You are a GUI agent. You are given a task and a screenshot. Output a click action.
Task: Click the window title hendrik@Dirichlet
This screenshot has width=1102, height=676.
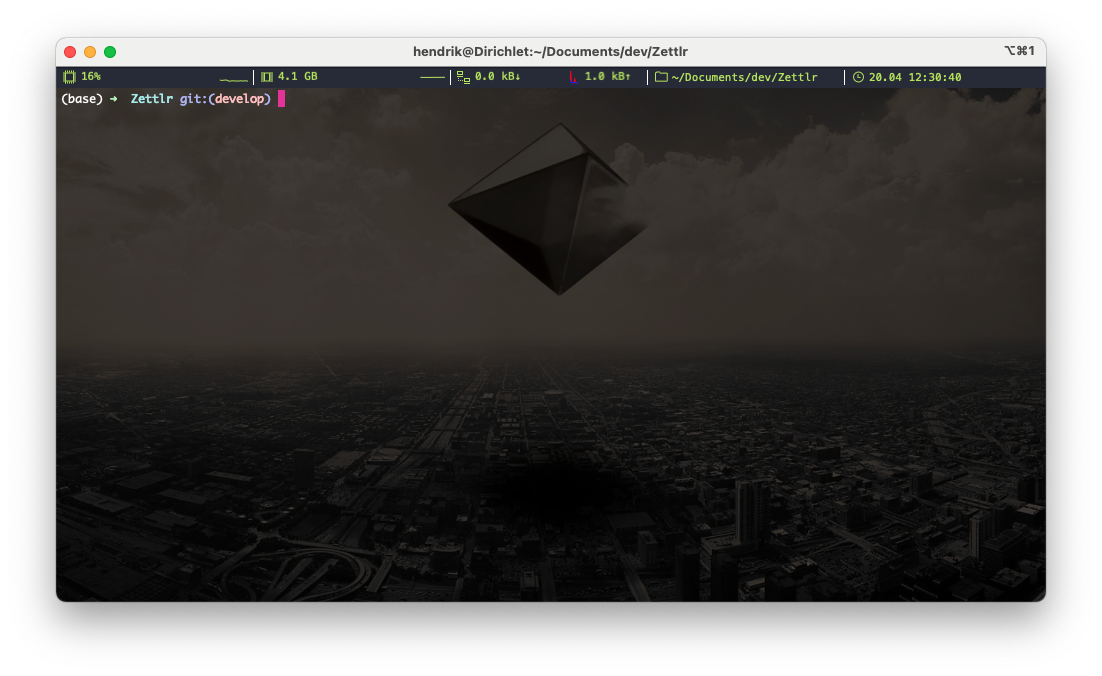pos(551,51)
